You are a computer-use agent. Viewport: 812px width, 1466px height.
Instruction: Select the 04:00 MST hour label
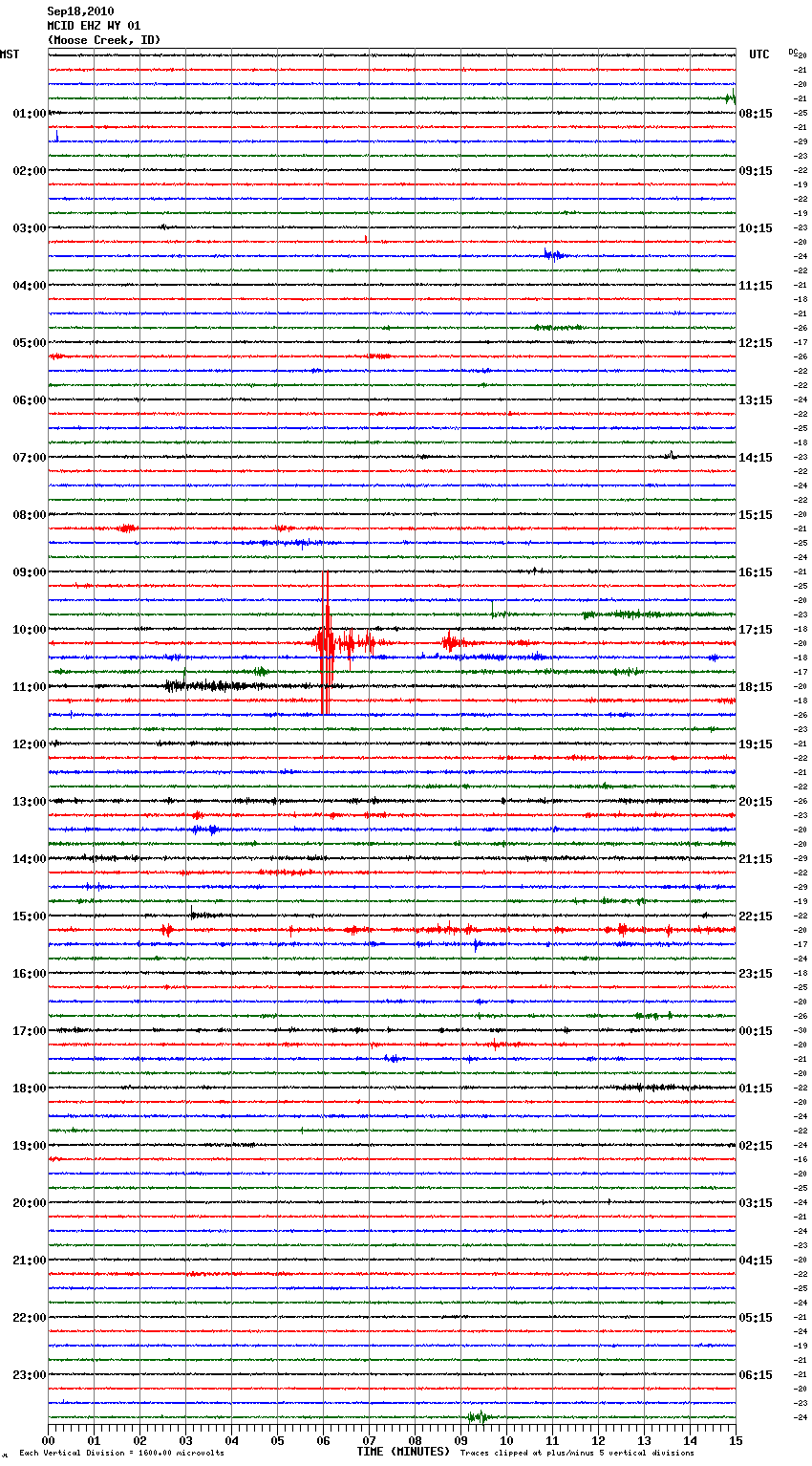(x=29, y=286)
